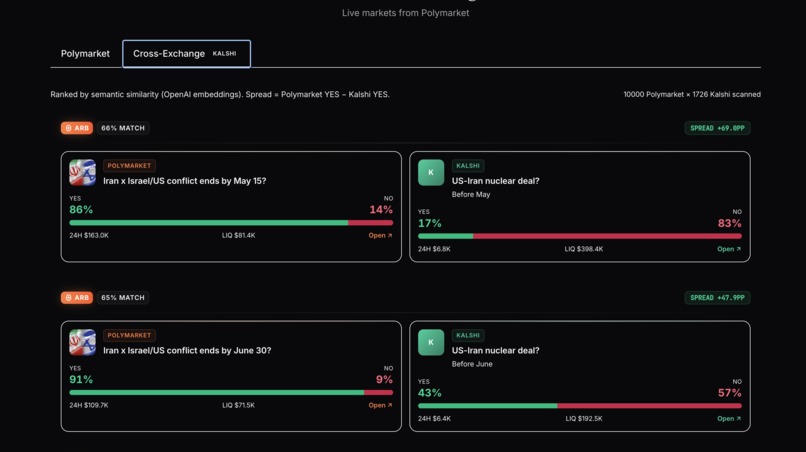Viewport: 806px width, 452px height.
Task: Click the 'Before May' subtitle
Action: point(471,194)
